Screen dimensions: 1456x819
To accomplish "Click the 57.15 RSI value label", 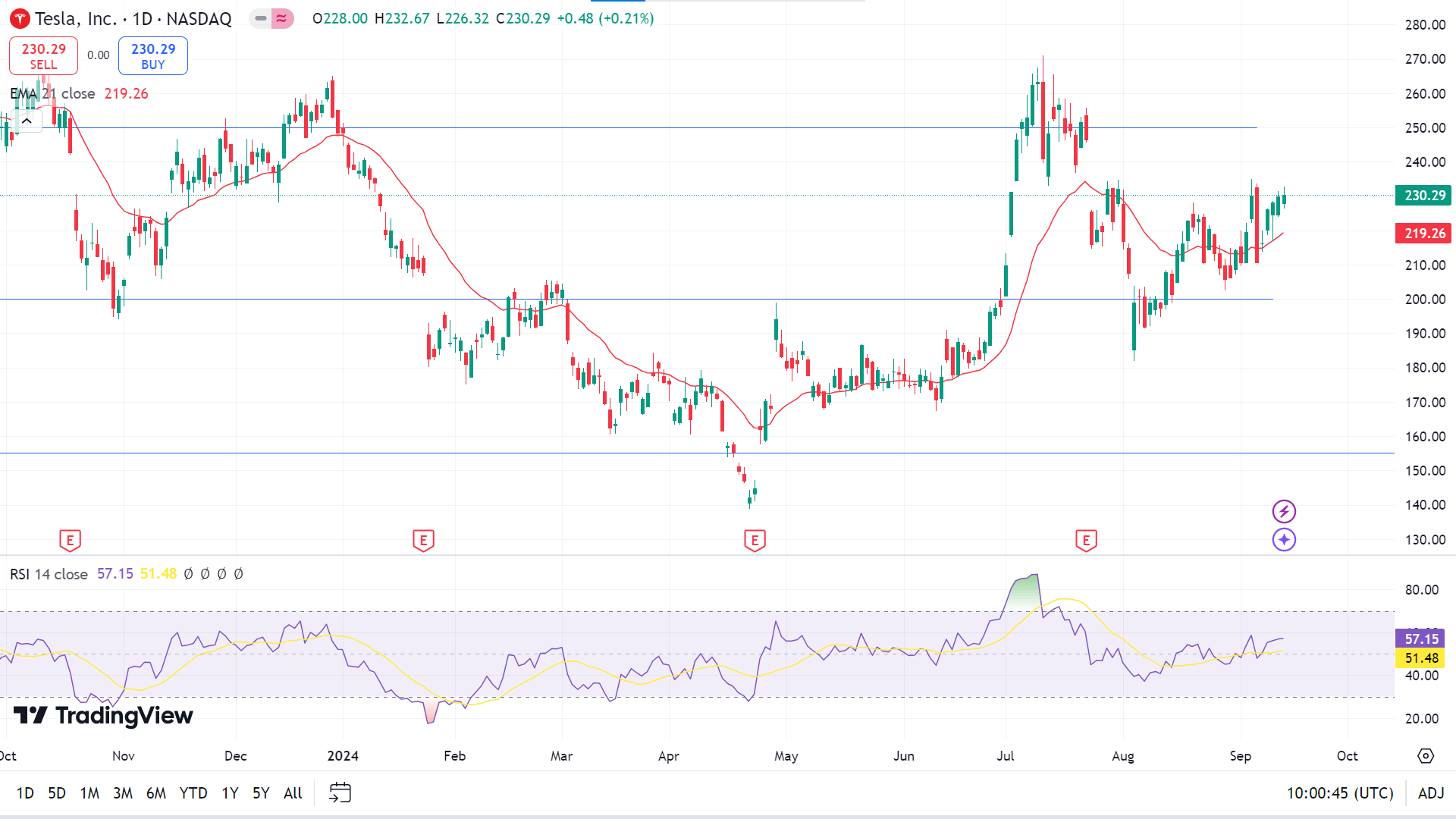I will coord(1420,639).
